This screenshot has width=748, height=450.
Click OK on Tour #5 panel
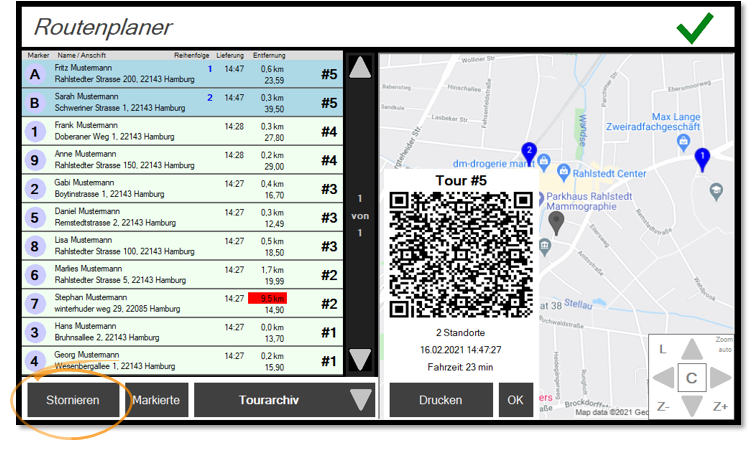coord(516,400)
